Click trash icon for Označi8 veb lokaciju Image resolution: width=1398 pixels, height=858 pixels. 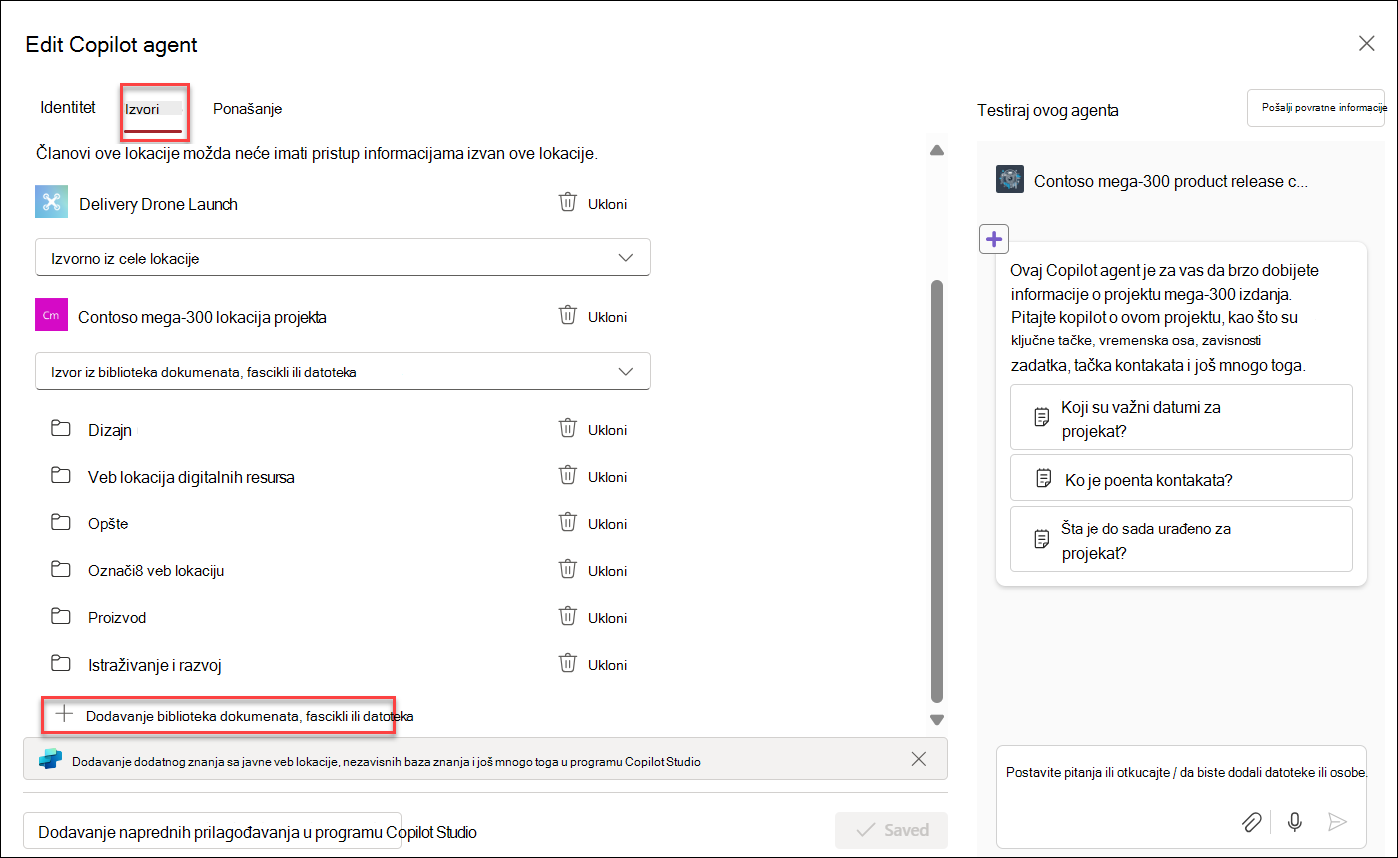[567, 570]
